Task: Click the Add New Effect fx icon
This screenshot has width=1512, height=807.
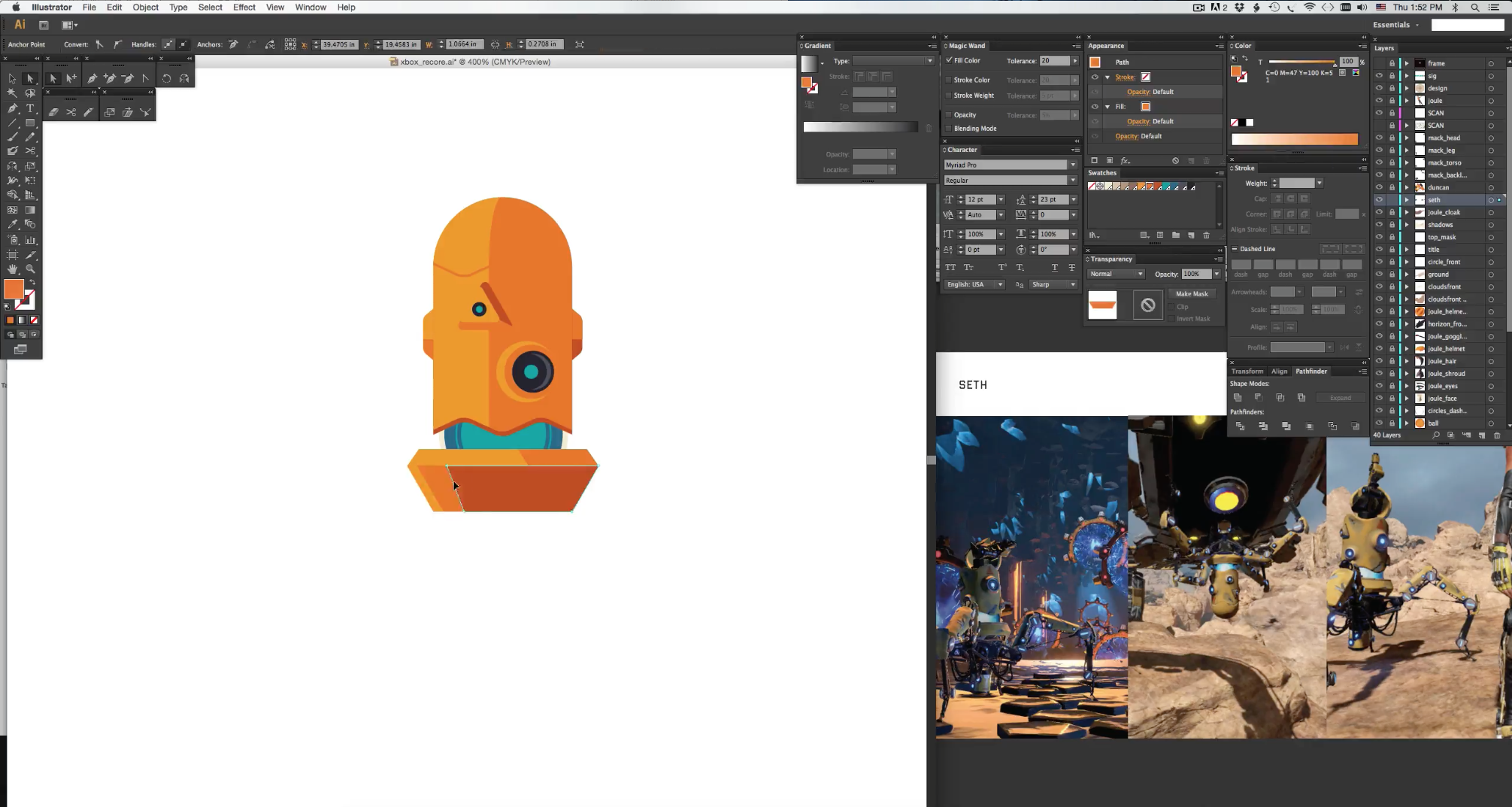Action: pyautogui.click(x=1126, y=160)
